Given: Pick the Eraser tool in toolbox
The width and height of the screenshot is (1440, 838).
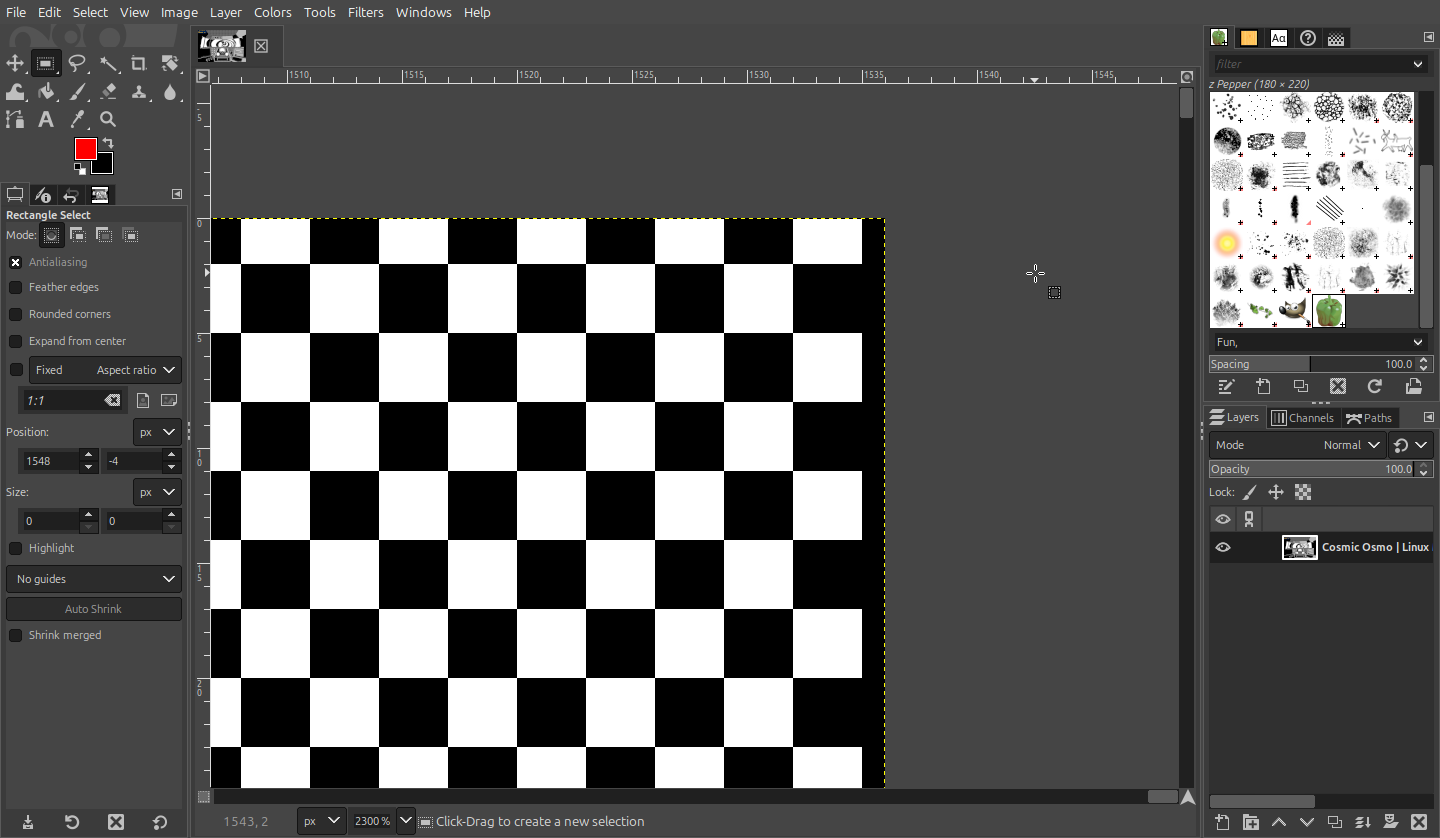Looking at the screenshot, I should [x=108, y=92].
